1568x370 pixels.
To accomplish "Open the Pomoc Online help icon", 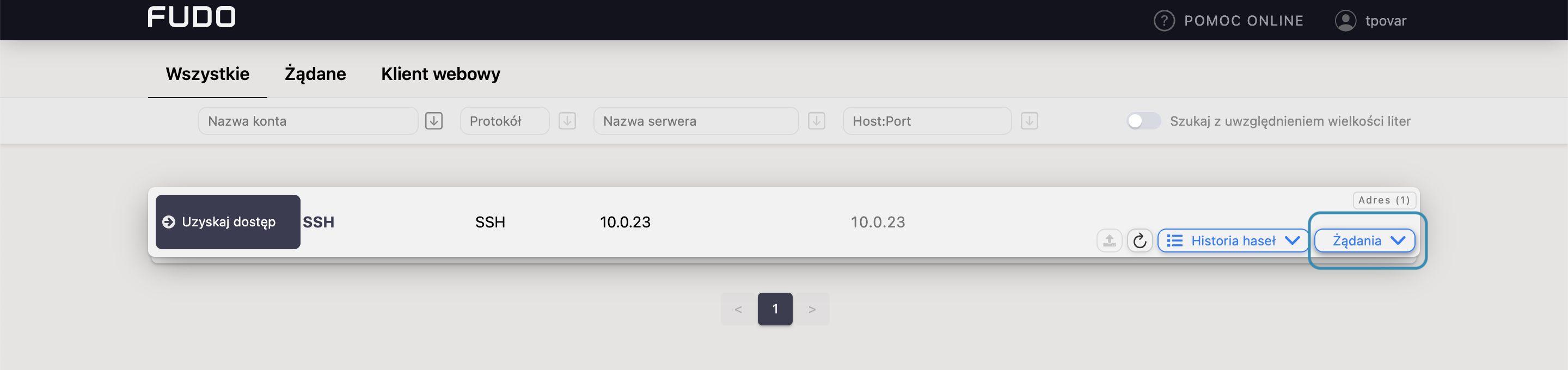I will pyautogui.click(x=1163, y=21).
